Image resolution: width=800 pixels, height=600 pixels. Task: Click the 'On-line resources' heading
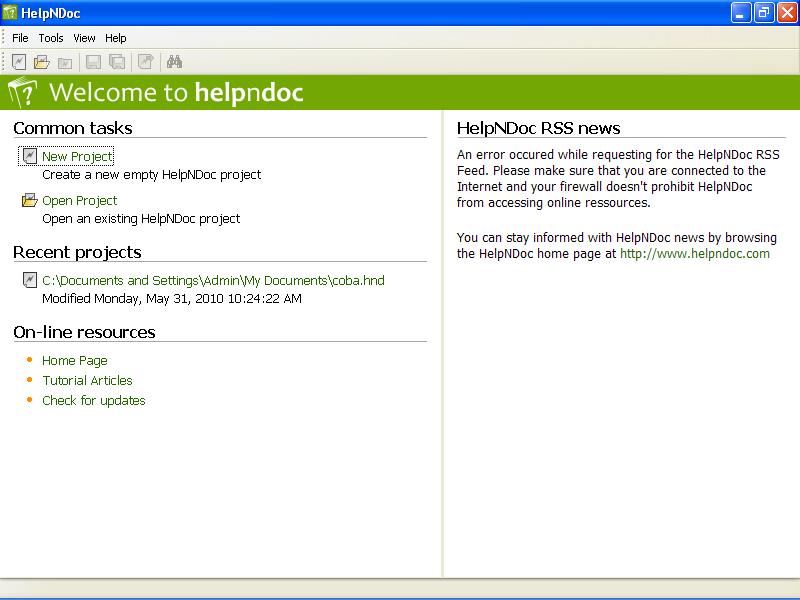84,332
